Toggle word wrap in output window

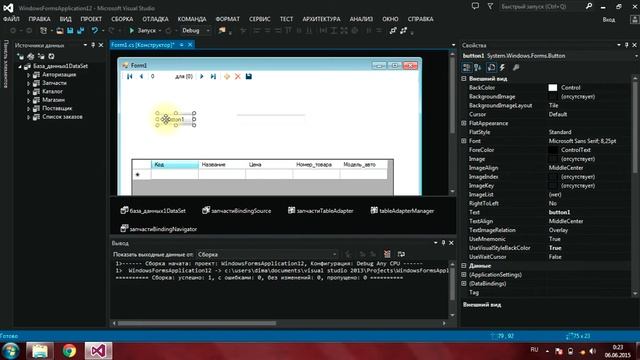[401, 254]
